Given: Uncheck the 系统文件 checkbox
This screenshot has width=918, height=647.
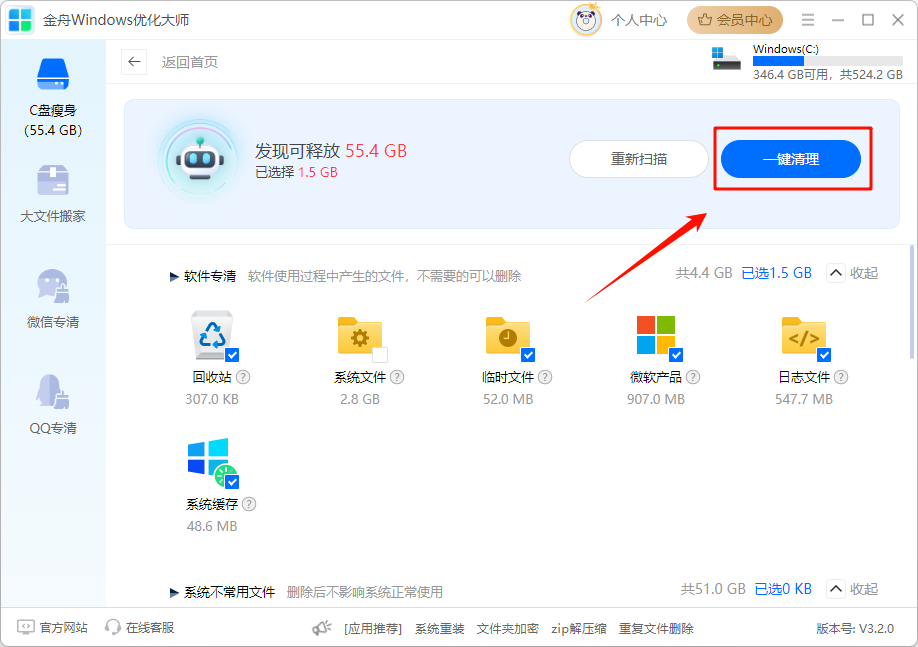Looking at the screenshot, I should click(380, 353).
